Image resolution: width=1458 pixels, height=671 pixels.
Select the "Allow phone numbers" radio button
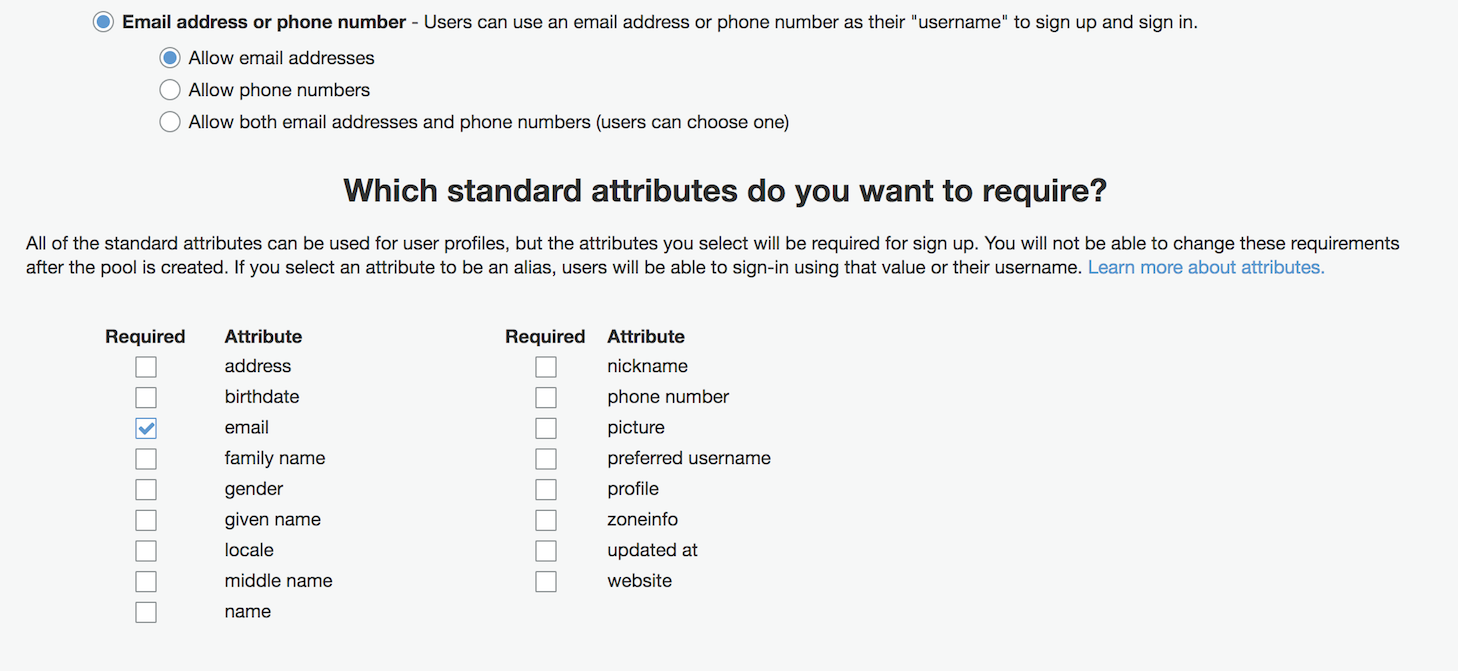170,90
